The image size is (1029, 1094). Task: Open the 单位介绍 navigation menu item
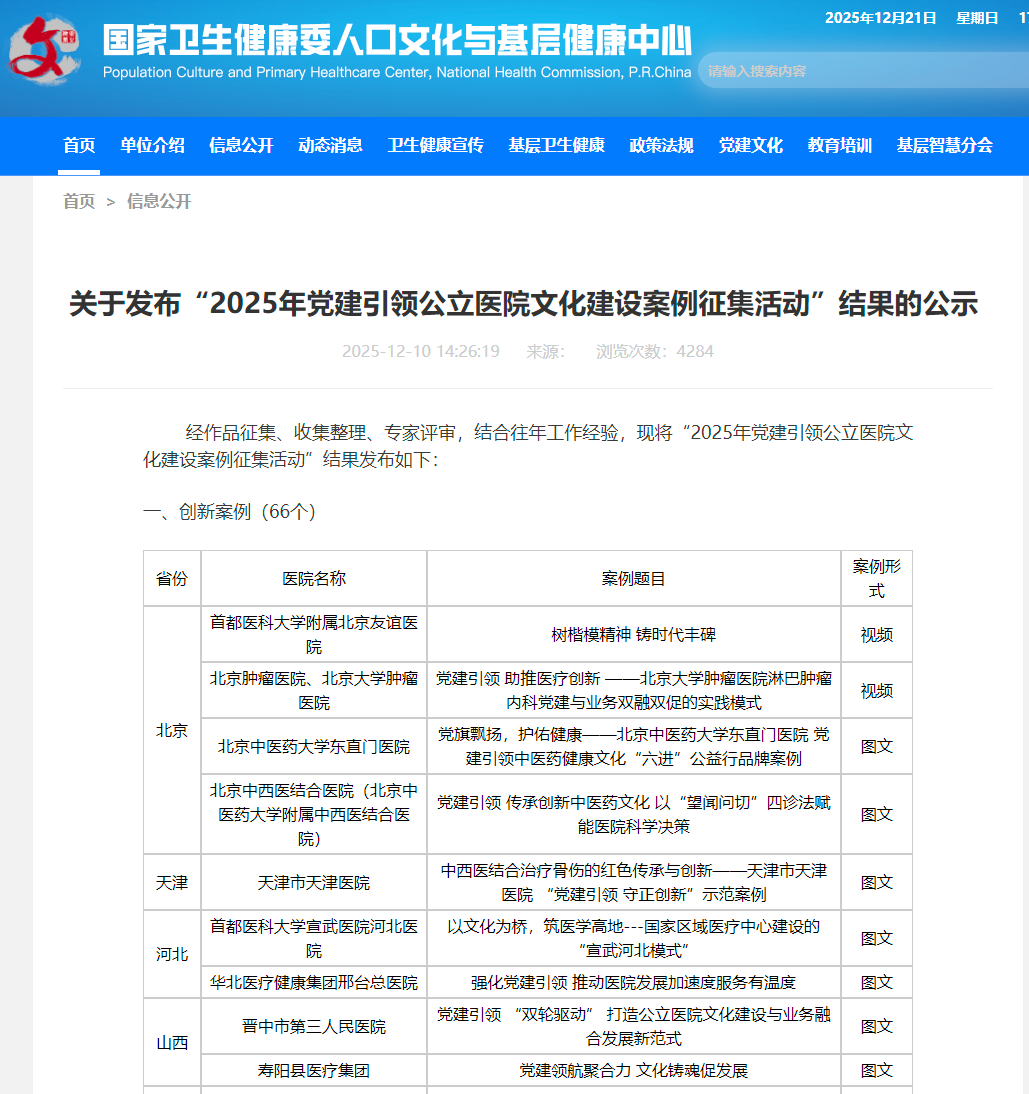[152, 145]
